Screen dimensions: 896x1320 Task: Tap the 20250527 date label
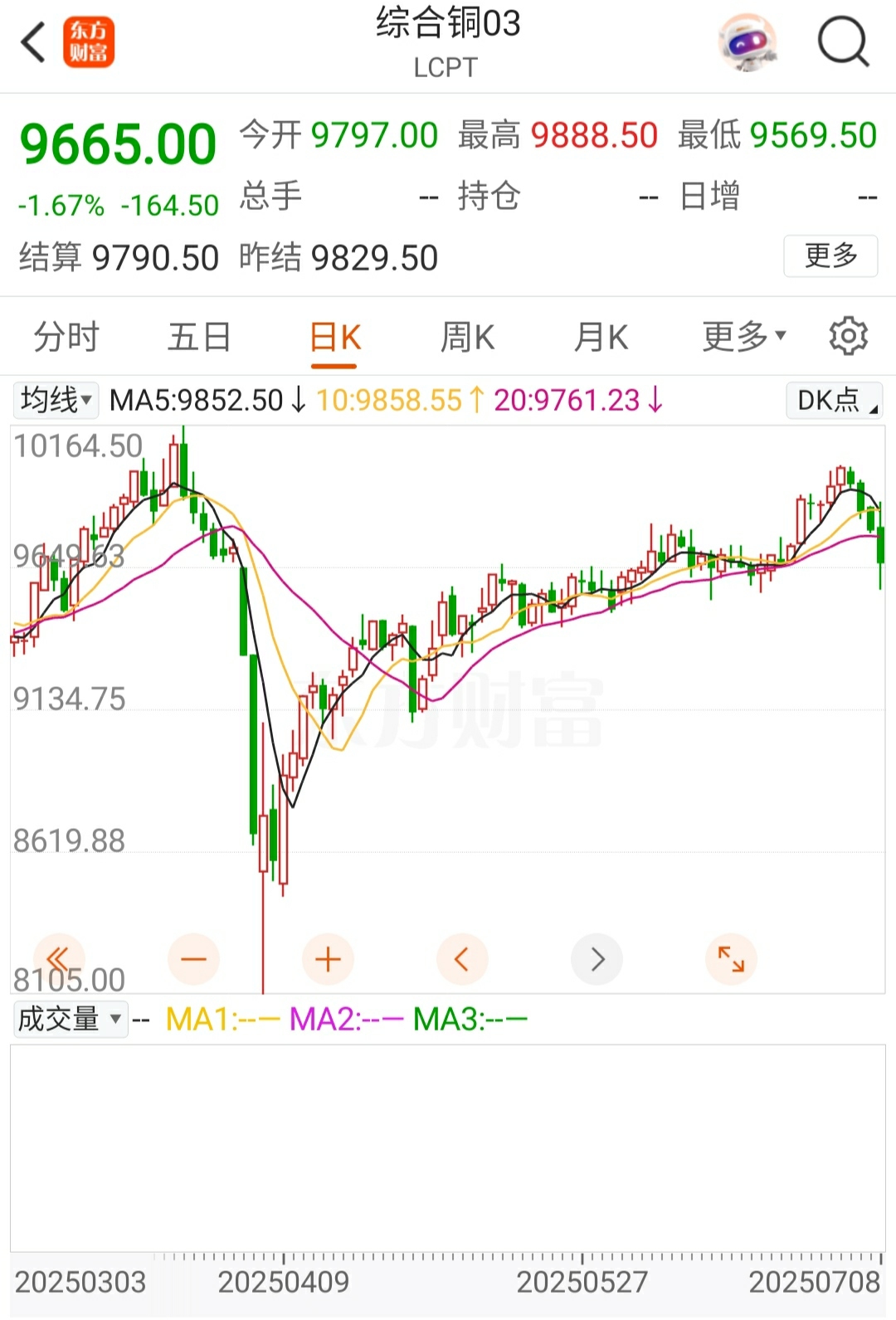click(582, 1283)
